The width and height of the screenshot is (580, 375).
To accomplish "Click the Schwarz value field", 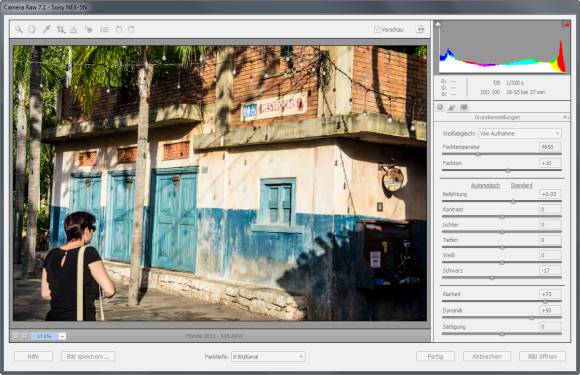I will (x=550, y=270).
